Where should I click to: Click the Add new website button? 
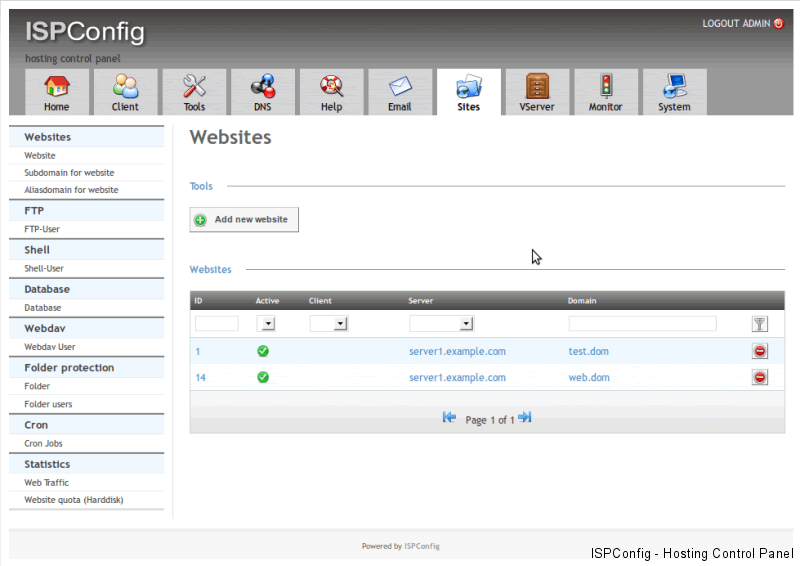[x=244, y=220]
